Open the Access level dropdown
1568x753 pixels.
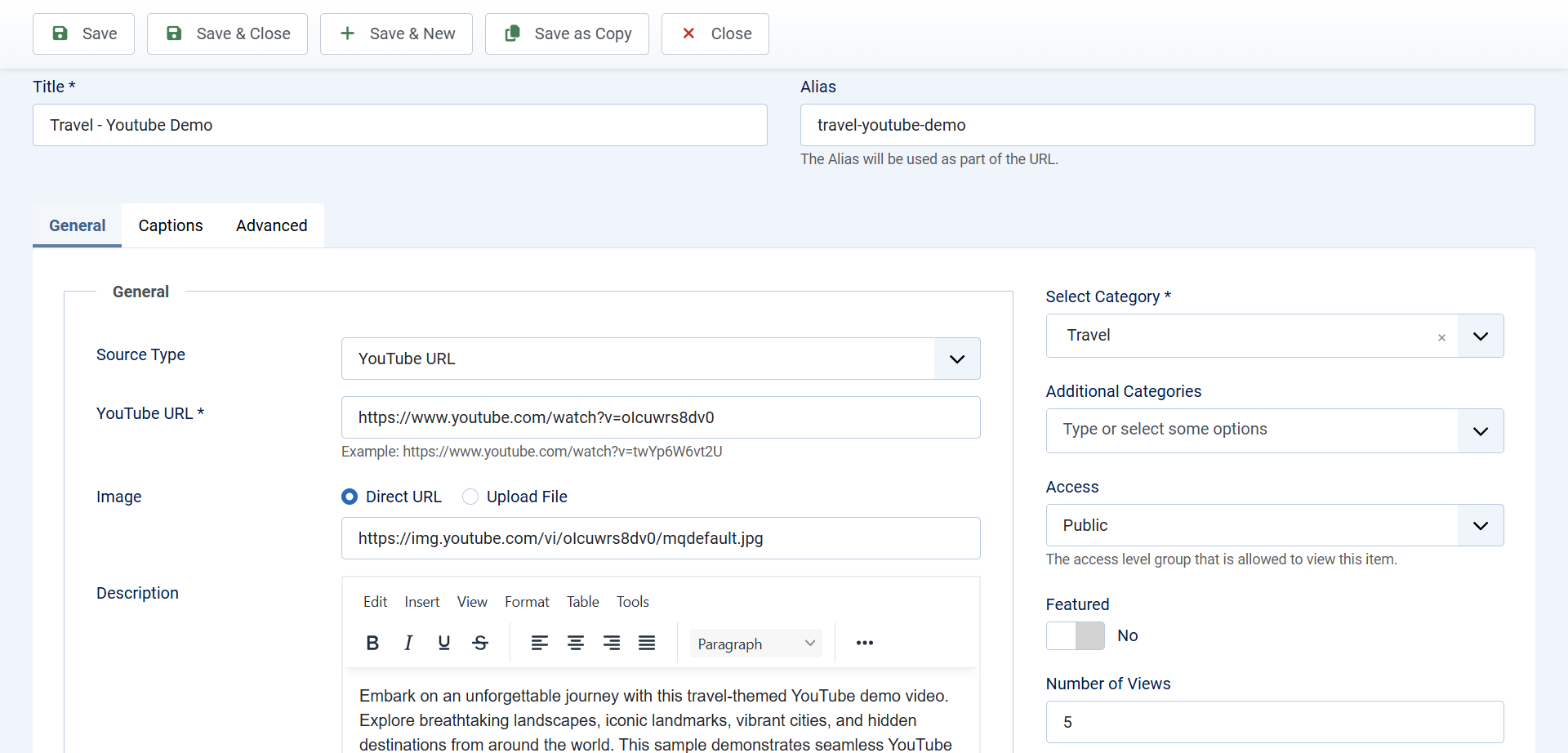(x=1275, y=525)
